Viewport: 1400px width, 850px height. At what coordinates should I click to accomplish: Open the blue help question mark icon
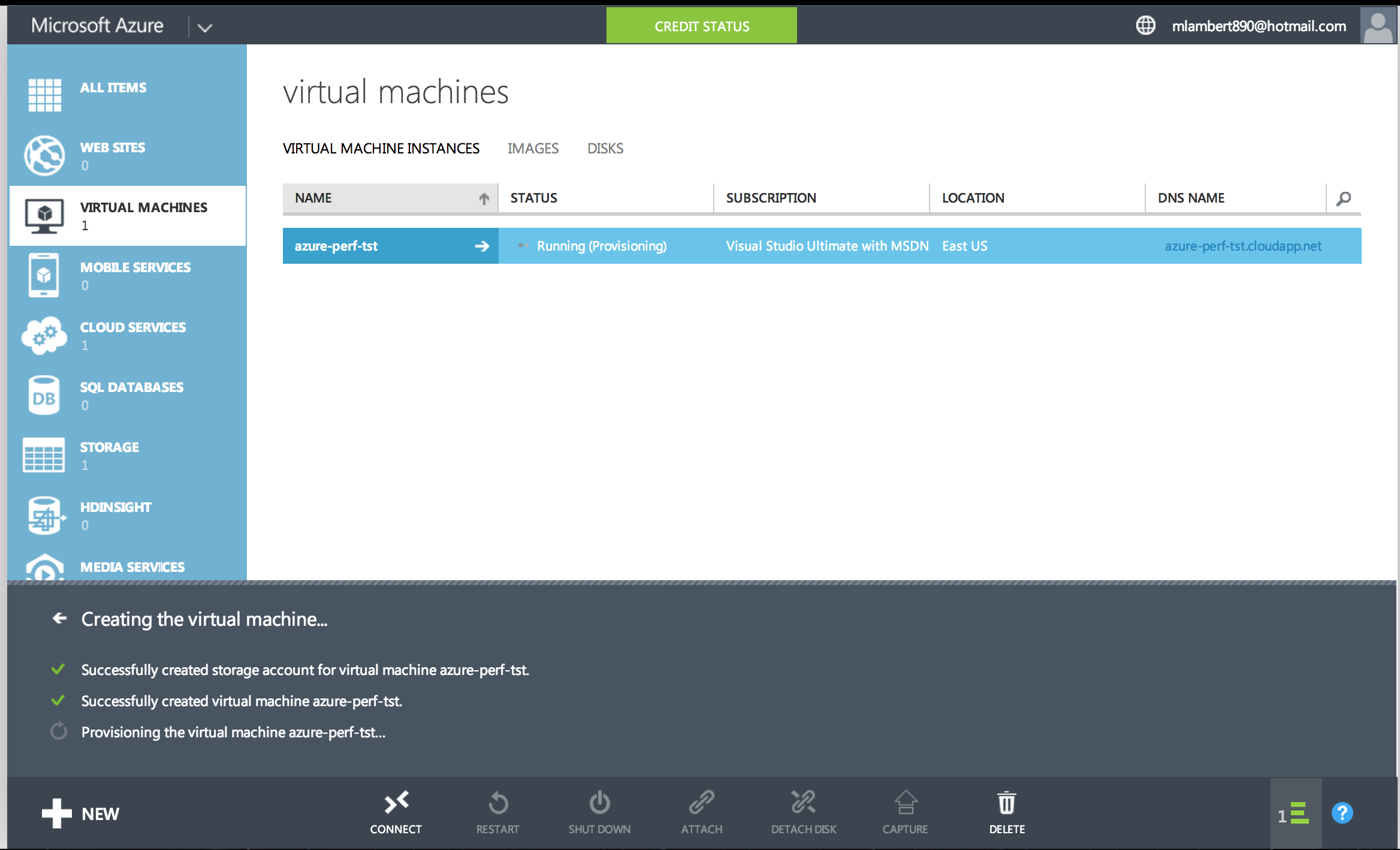click(x=1342, y=813)
